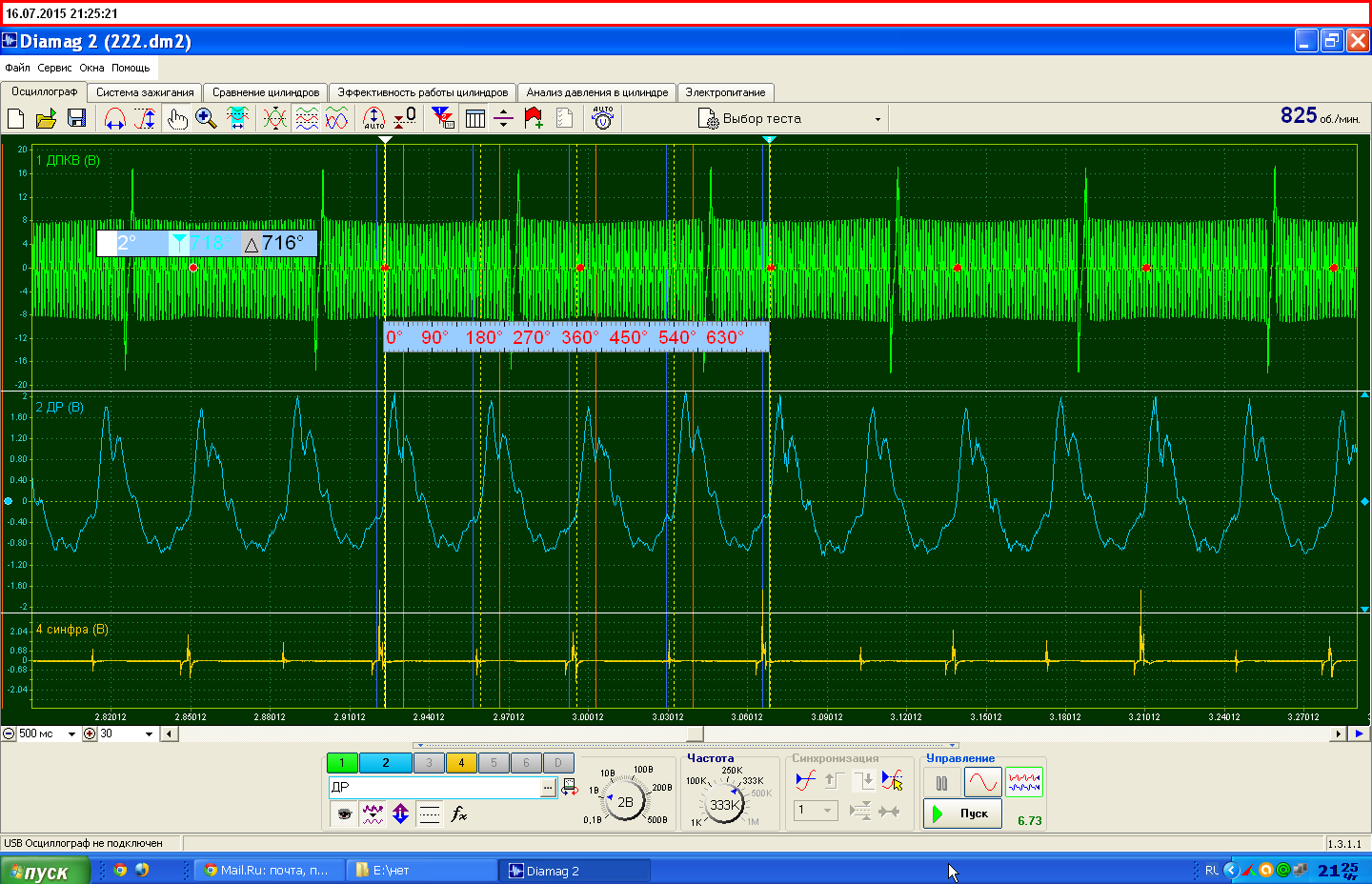Switch to Анализ давления в цилиндре tab
This screenshot has height=884, width=1372.
(597, 92)
